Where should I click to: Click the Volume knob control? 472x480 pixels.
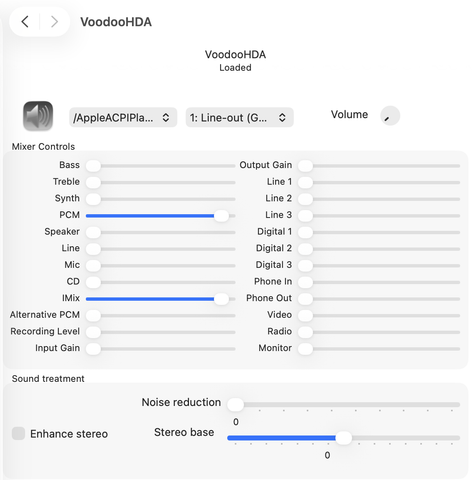[x=390, y=116]
